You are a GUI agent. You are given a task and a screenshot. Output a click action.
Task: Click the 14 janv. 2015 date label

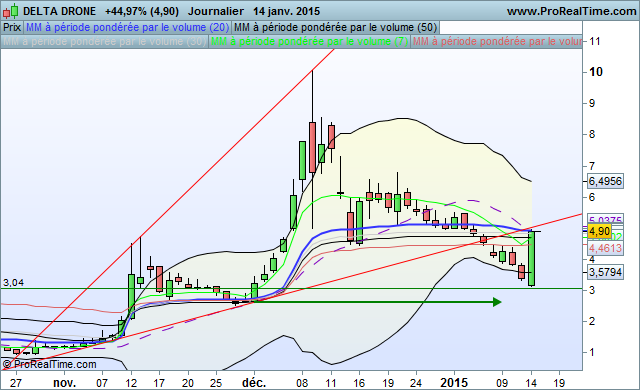(286, 11)
